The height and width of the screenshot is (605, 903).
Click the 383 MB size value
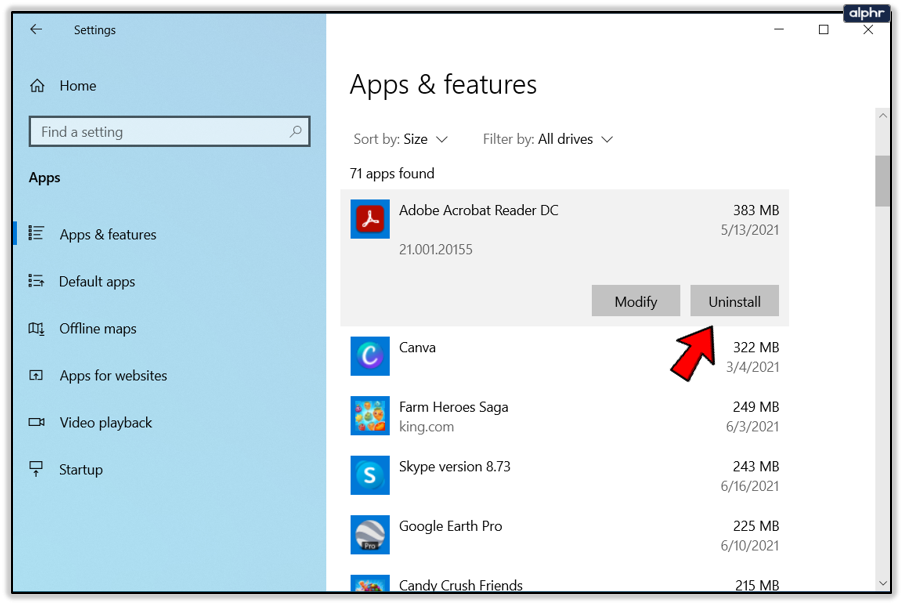[756, 210]
